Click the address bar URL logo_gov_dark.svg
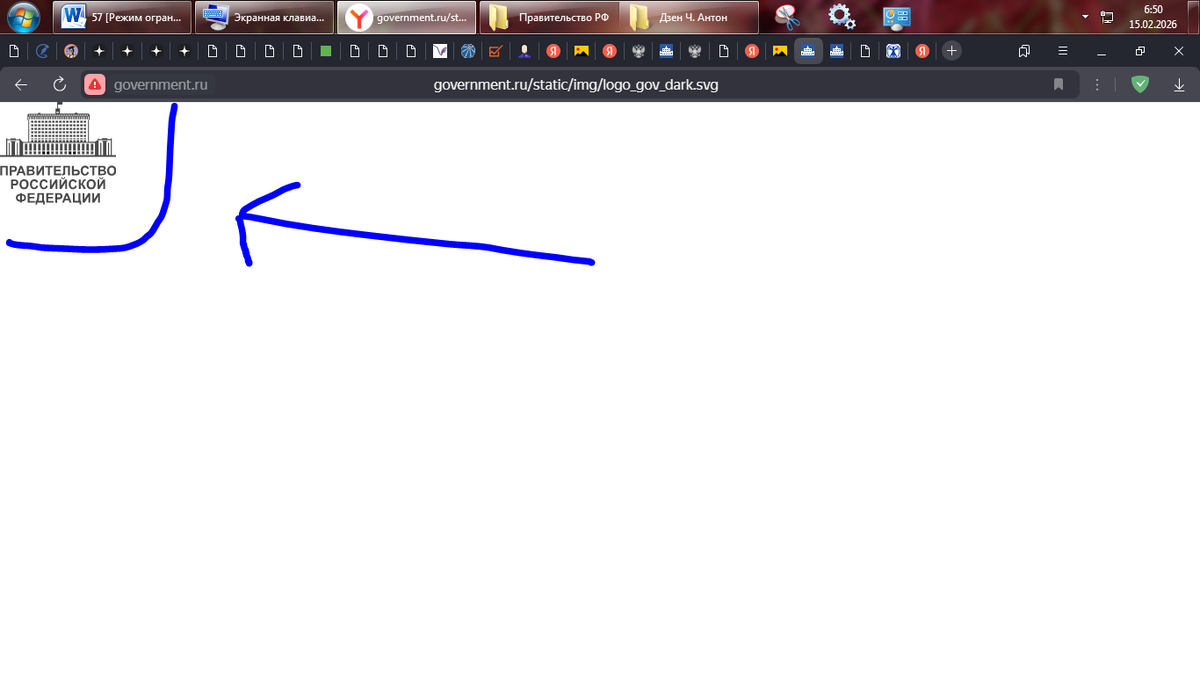The width and height of the screenshot is (1200, 675). tap(576, 85)
